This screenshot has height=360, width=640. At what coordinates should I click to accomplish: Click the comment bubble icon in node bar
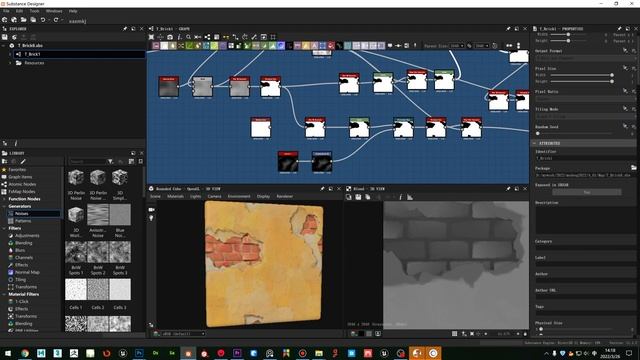(x=390, y=46)
